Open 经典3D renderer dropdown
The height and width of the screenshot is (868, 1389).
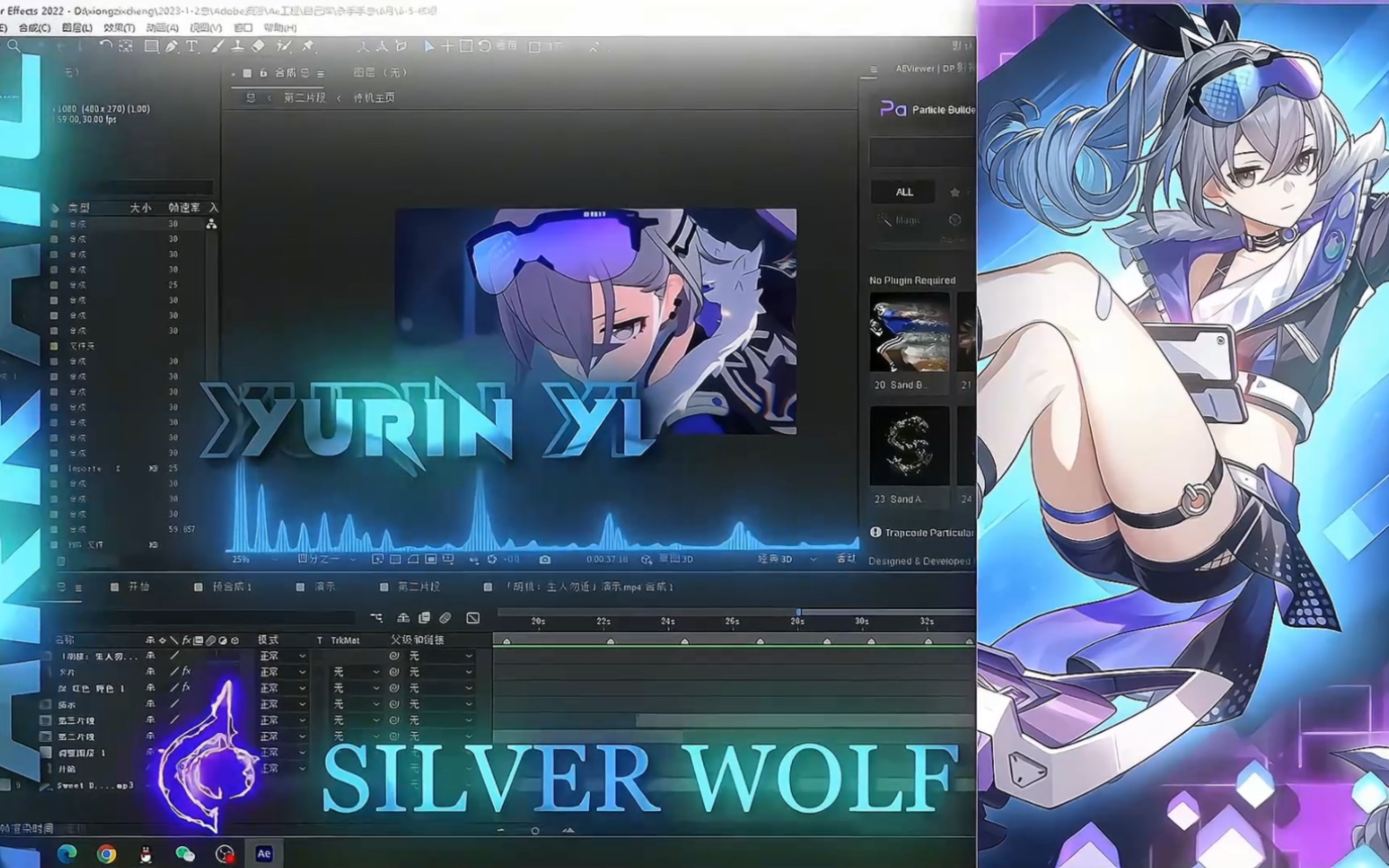pos(787,559)
